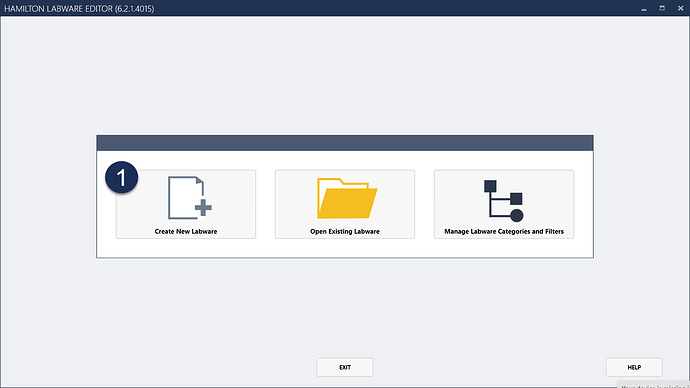This screenshot has height=388, width=690.
Task: Click the Manage Labware Categories tree icon
Action: tap(503, 201)
